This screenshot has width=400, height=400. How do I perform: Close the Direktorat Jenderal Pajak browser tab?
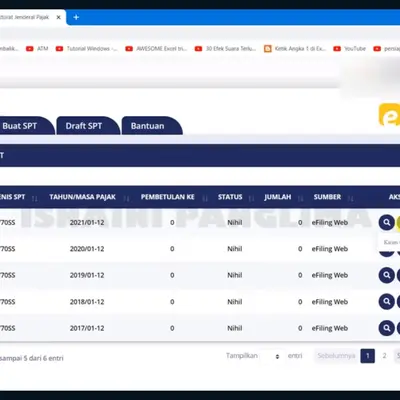pos(59,17)
